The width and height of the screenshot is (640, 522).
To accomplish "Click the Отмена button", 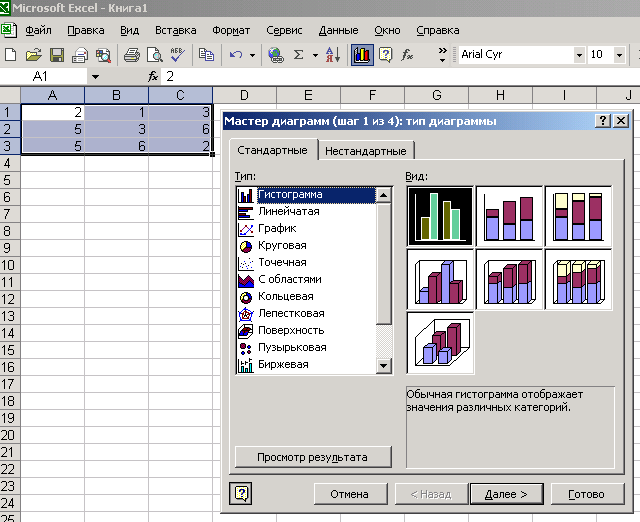I will [x=350, y=494].
